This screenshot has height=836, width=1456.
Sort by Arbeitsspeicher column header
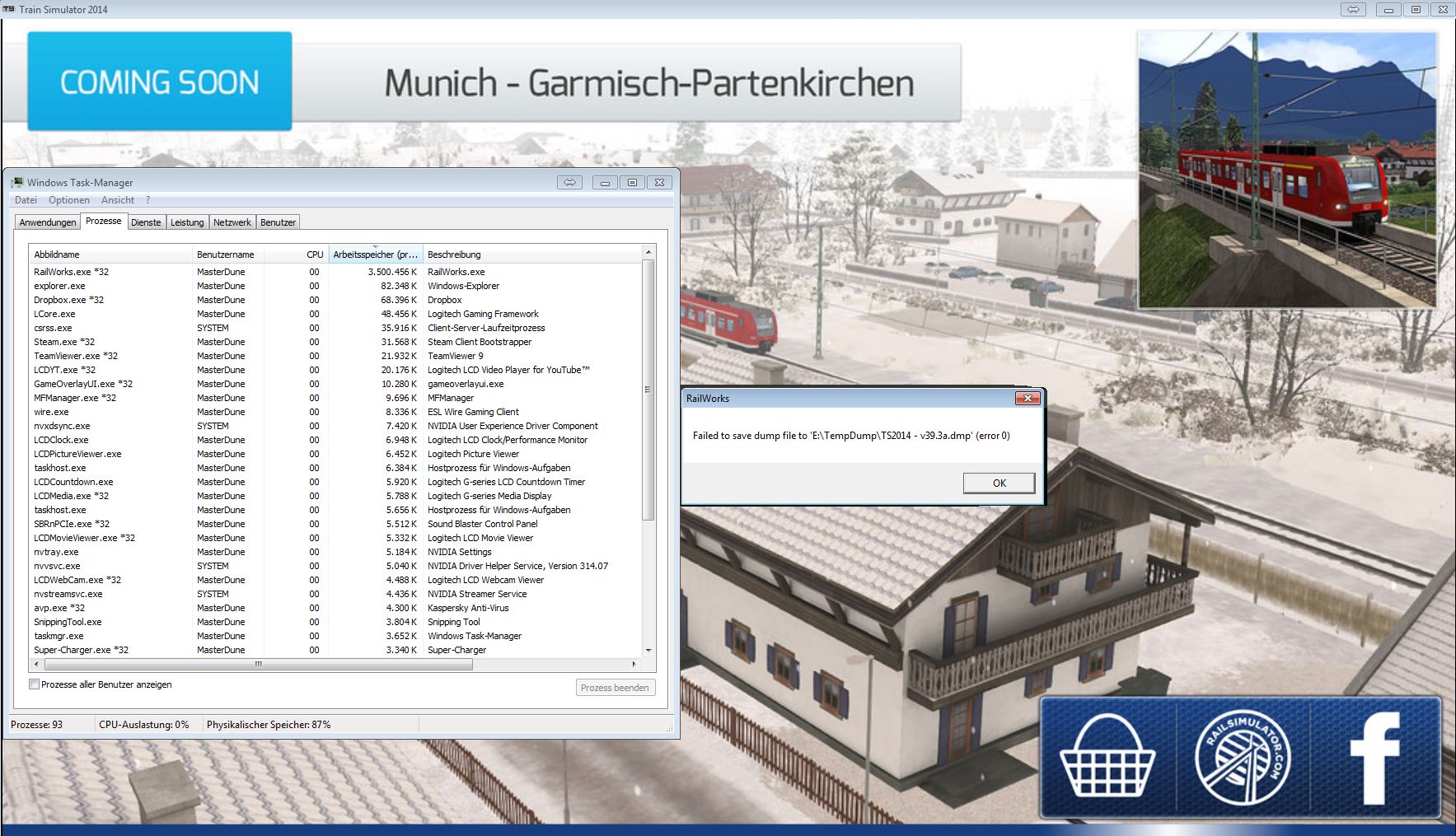pos(375,255)
